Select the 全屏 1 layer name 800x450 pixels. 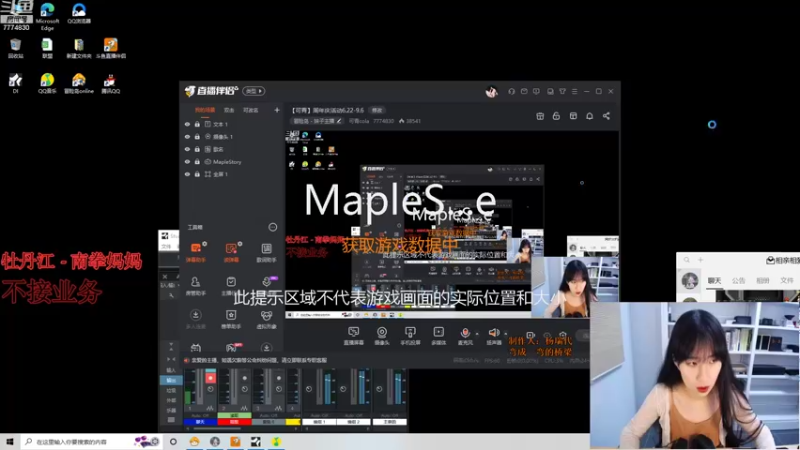point(220,174)
